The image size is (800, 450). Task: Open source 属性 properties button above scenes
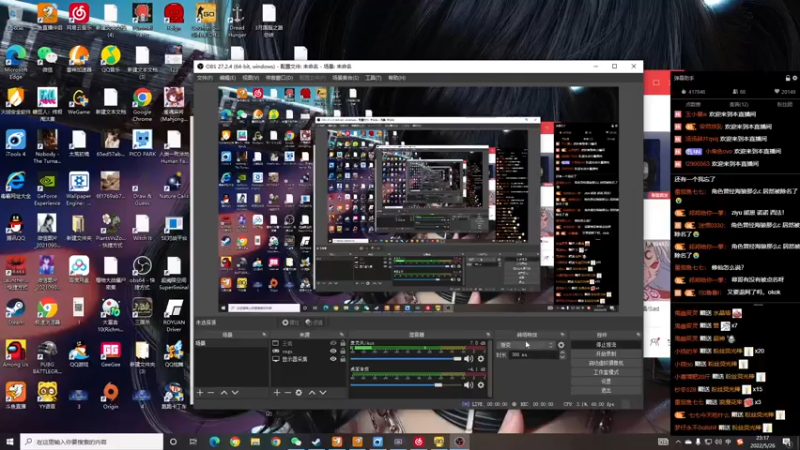pyautogui.click(x=291, y=322)
